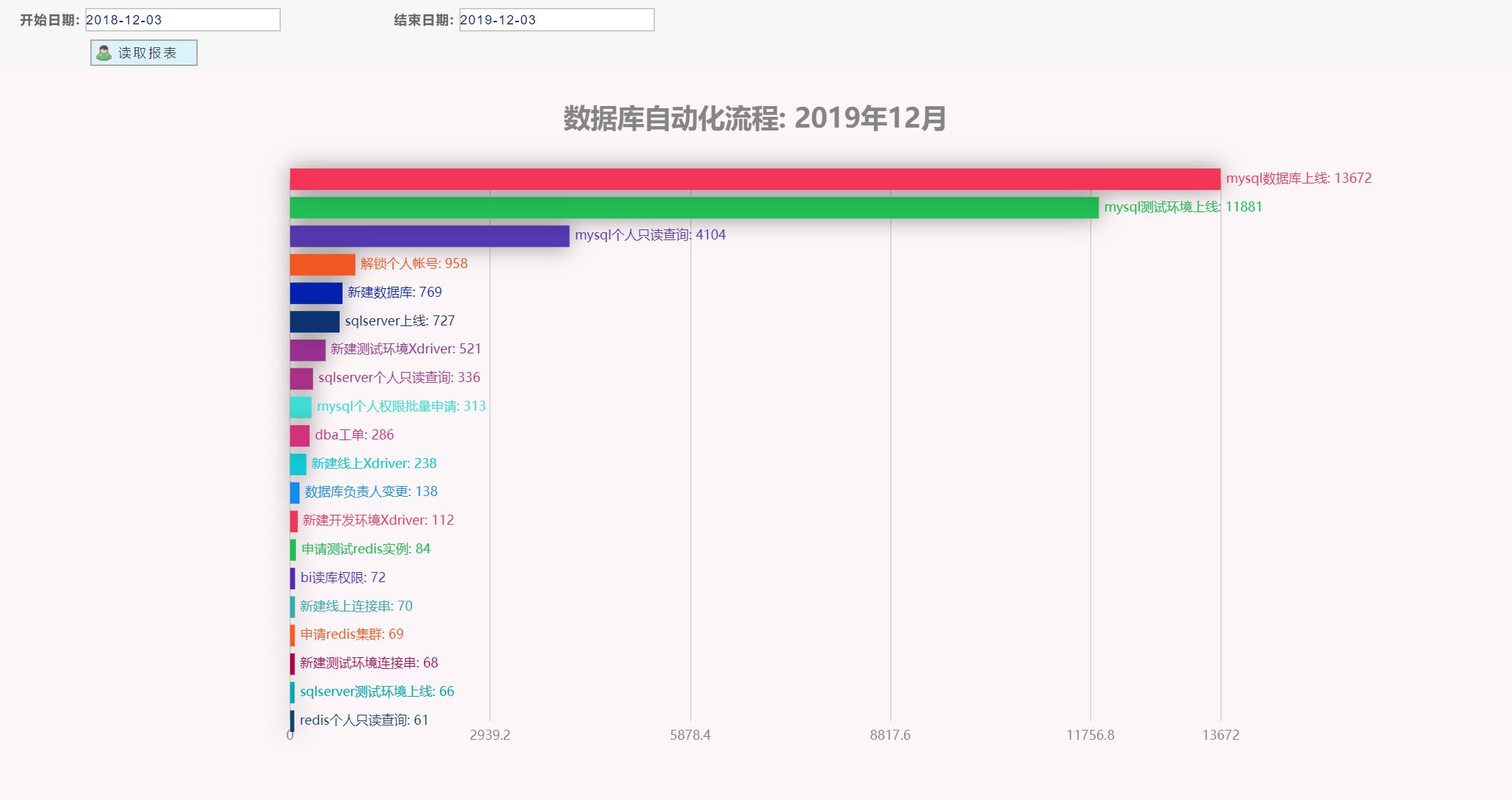Click the pink dba工单 bar
The height and width of the screenshot is (800, 1512).
pyautogui.click(x=300, y=436)
